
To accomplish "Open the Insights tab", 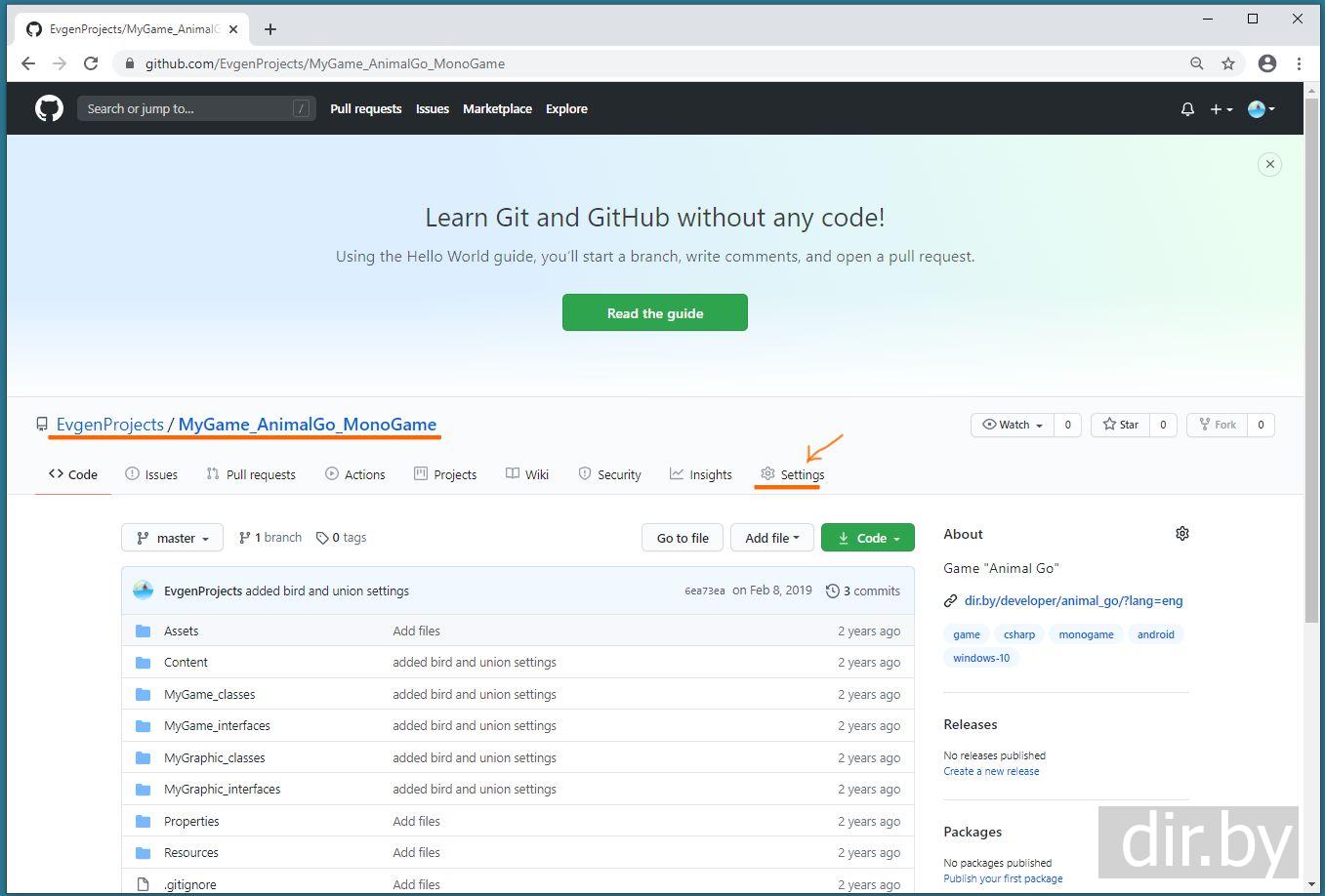I will (700, 474).
